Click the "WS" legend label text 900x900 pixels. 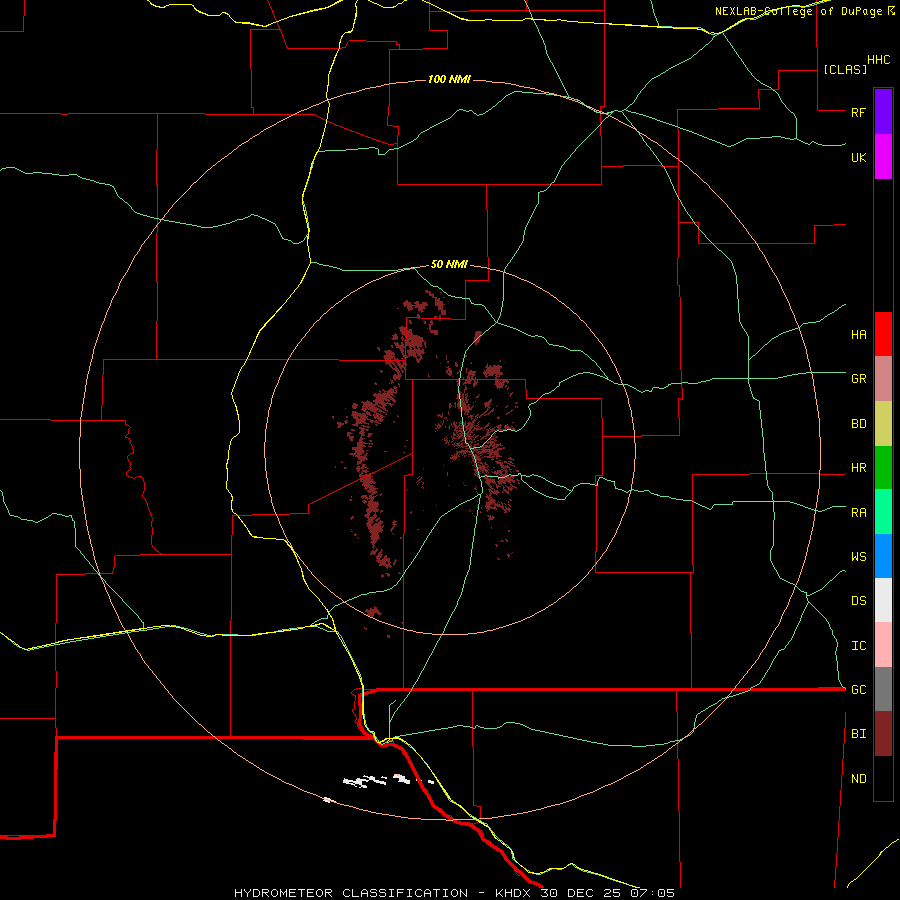tap(858, 556)
